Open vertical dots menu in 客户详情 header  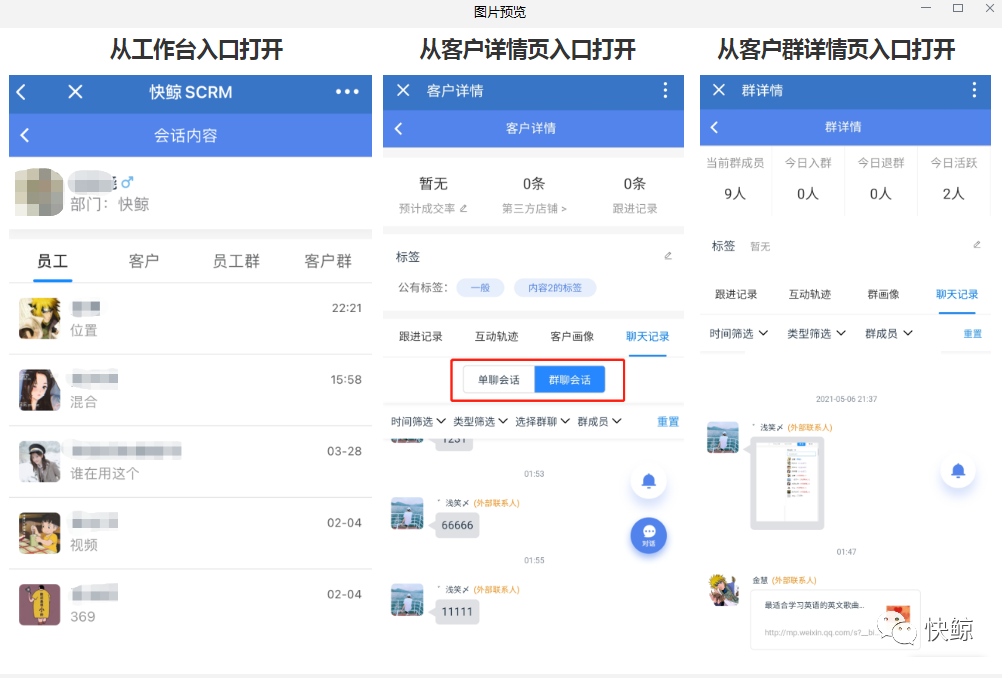click(x=665, y=90)
